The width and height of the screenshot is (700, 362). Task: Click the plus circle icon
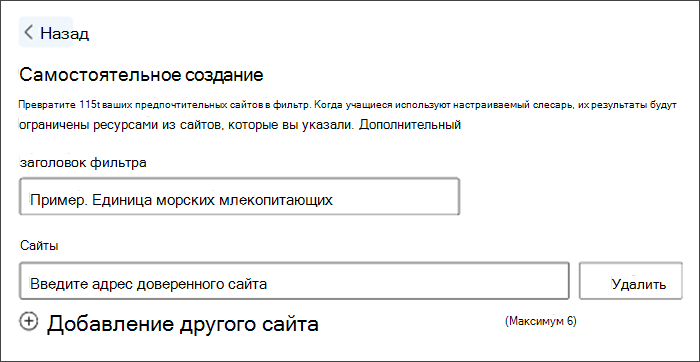[29, 321]
